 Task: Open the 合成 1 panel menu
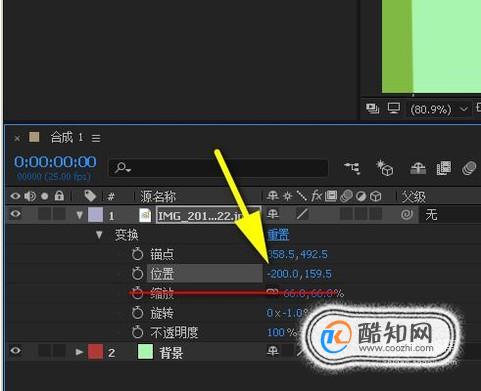96,138
